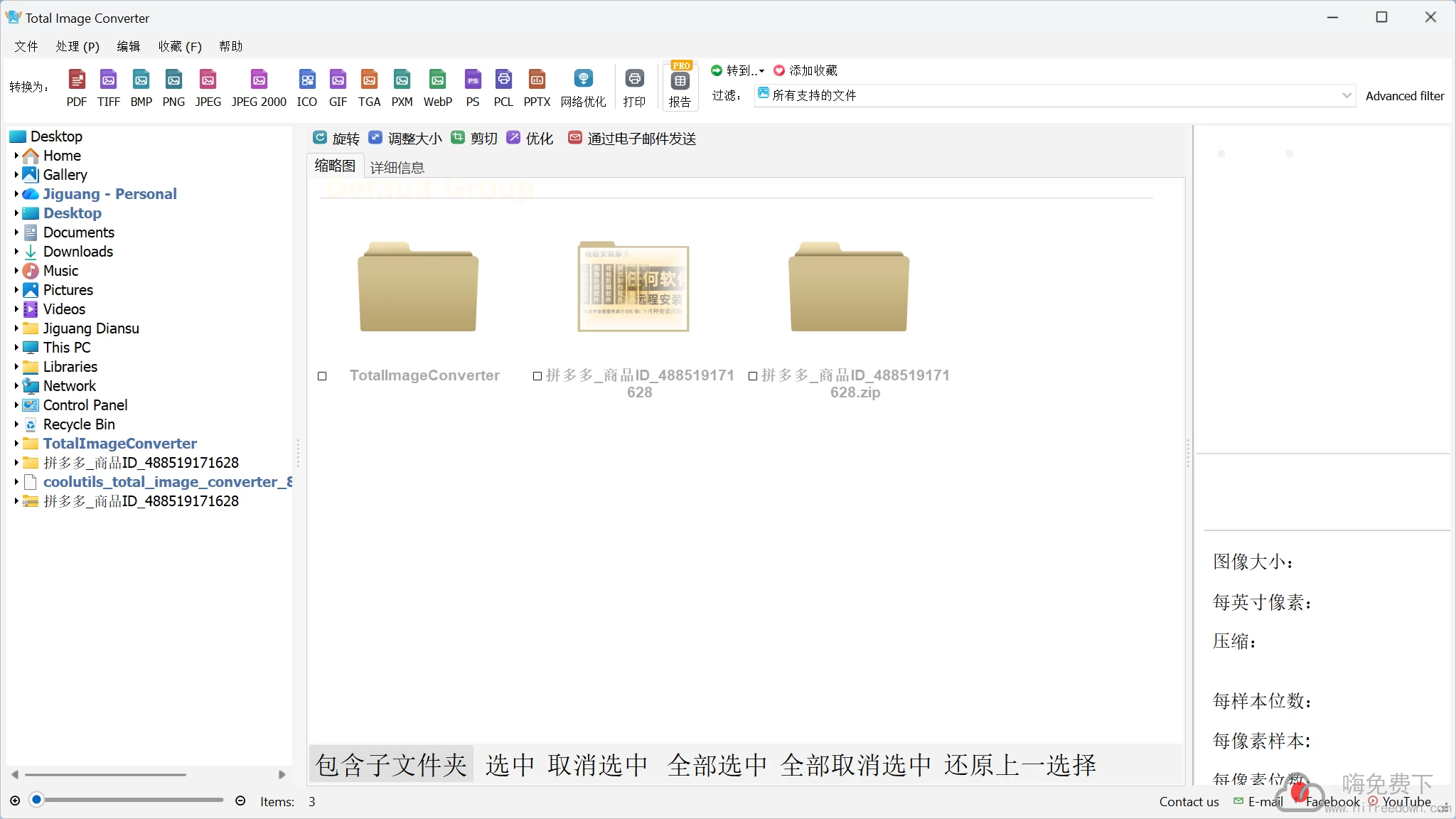
Task: Click the Advanced filter link
Action: [1405, 96]
